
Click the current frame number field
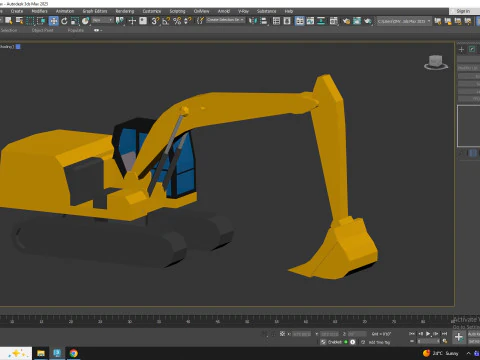point(429,341)
